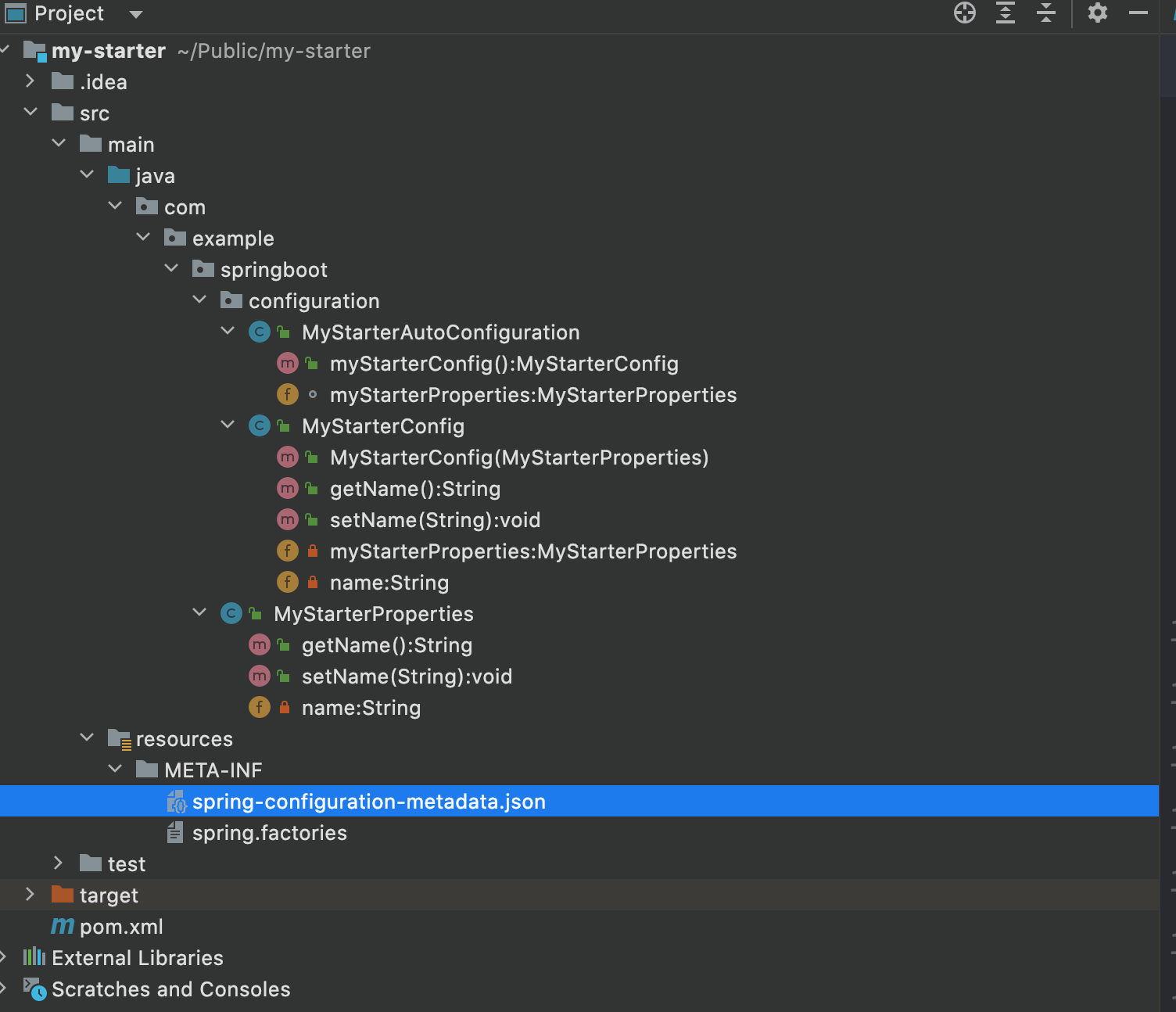This screenshot has width=1176, height=1012.
Task: Click the springboot package icon
Action: point(203,269)
